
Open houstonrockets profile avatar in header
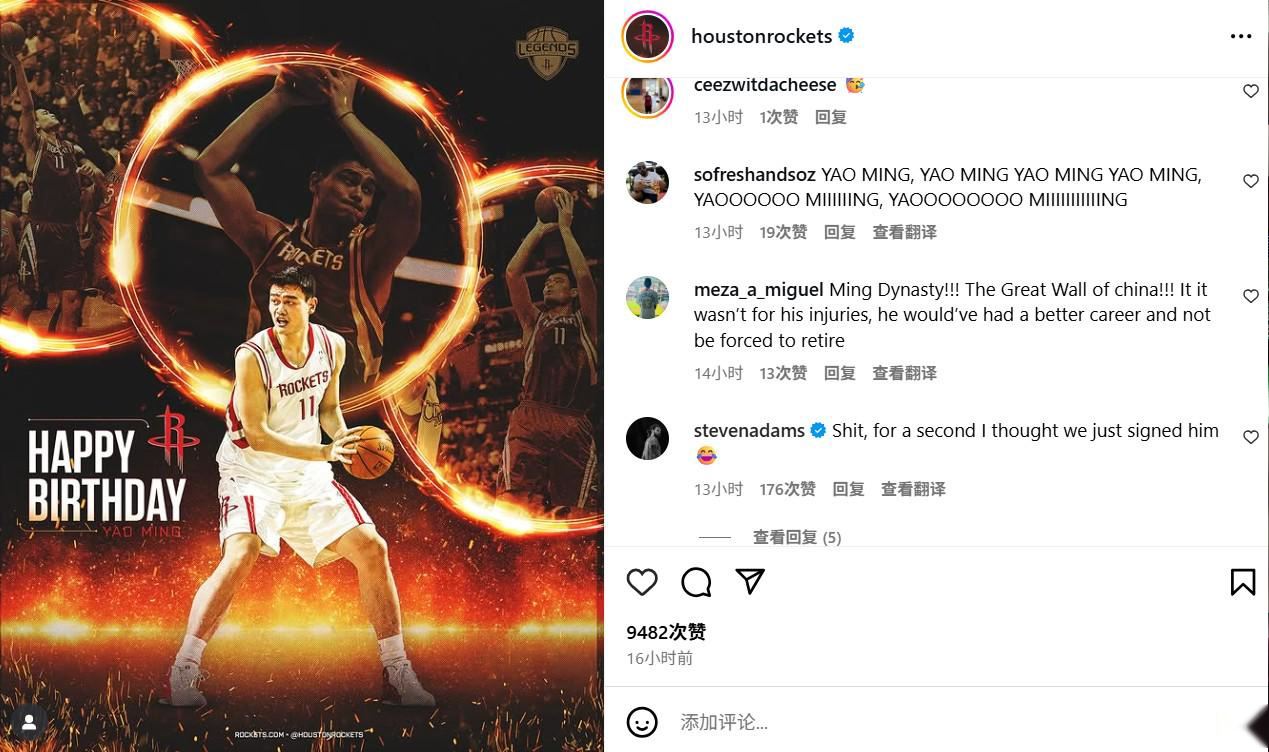tap(648, 36)
